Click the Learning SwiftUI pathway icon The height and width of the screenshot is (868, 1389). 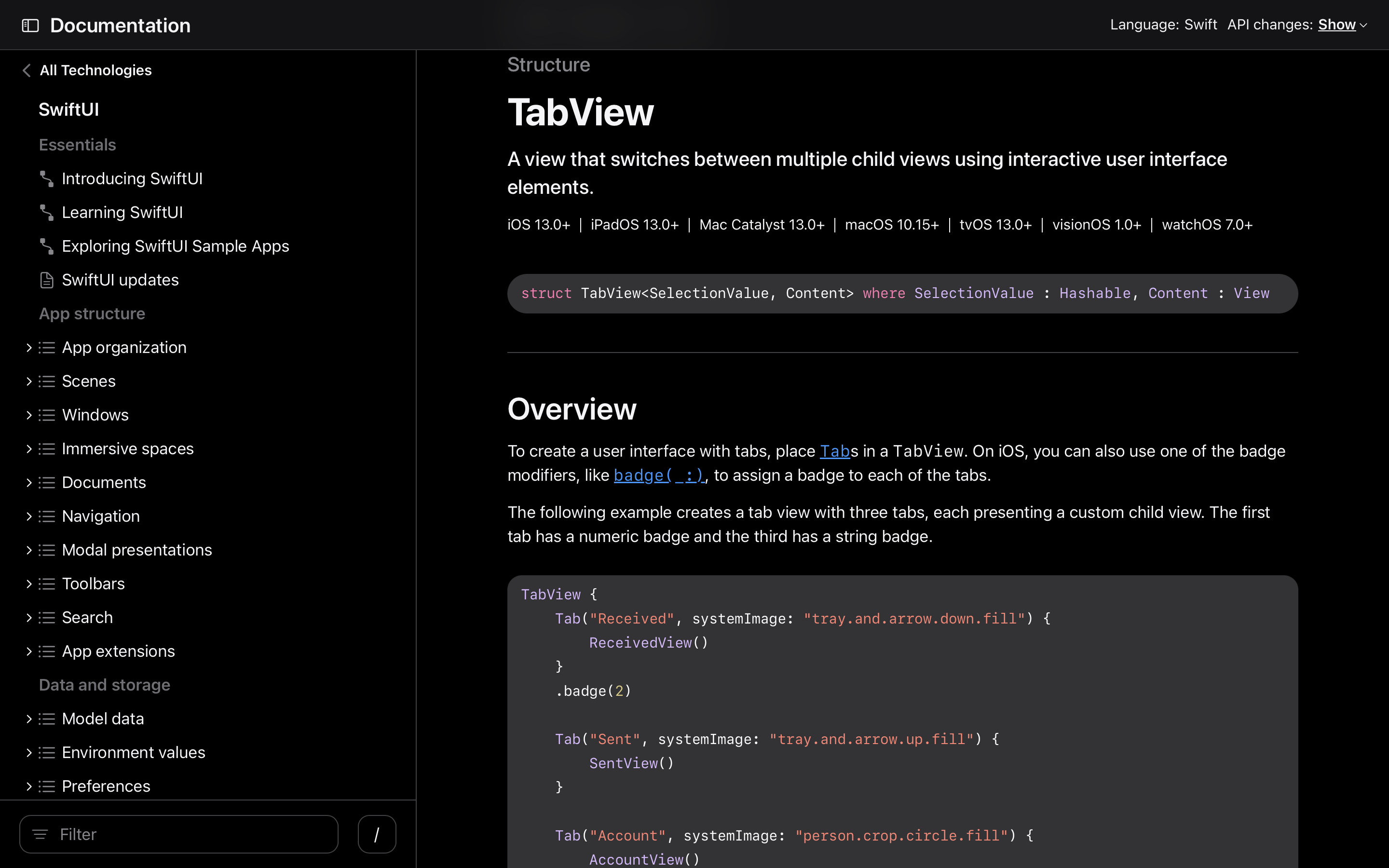pyautogui.click(x=46, y=212)
